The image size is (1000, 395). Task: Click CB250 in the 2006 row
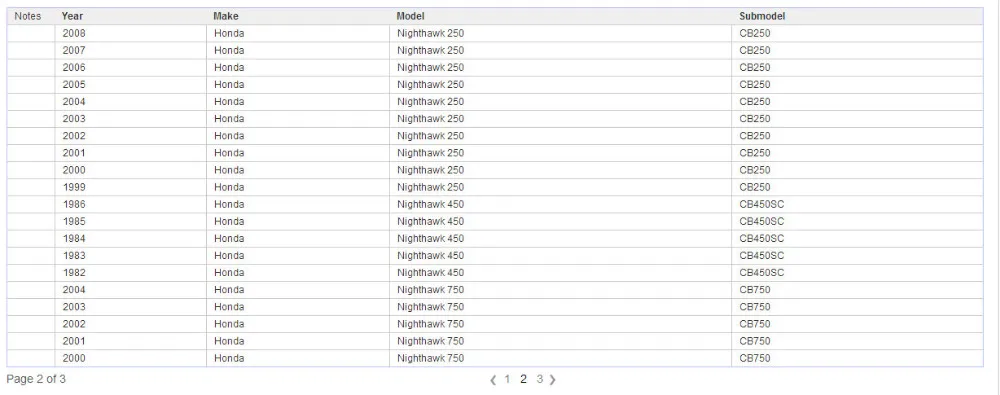754,68
